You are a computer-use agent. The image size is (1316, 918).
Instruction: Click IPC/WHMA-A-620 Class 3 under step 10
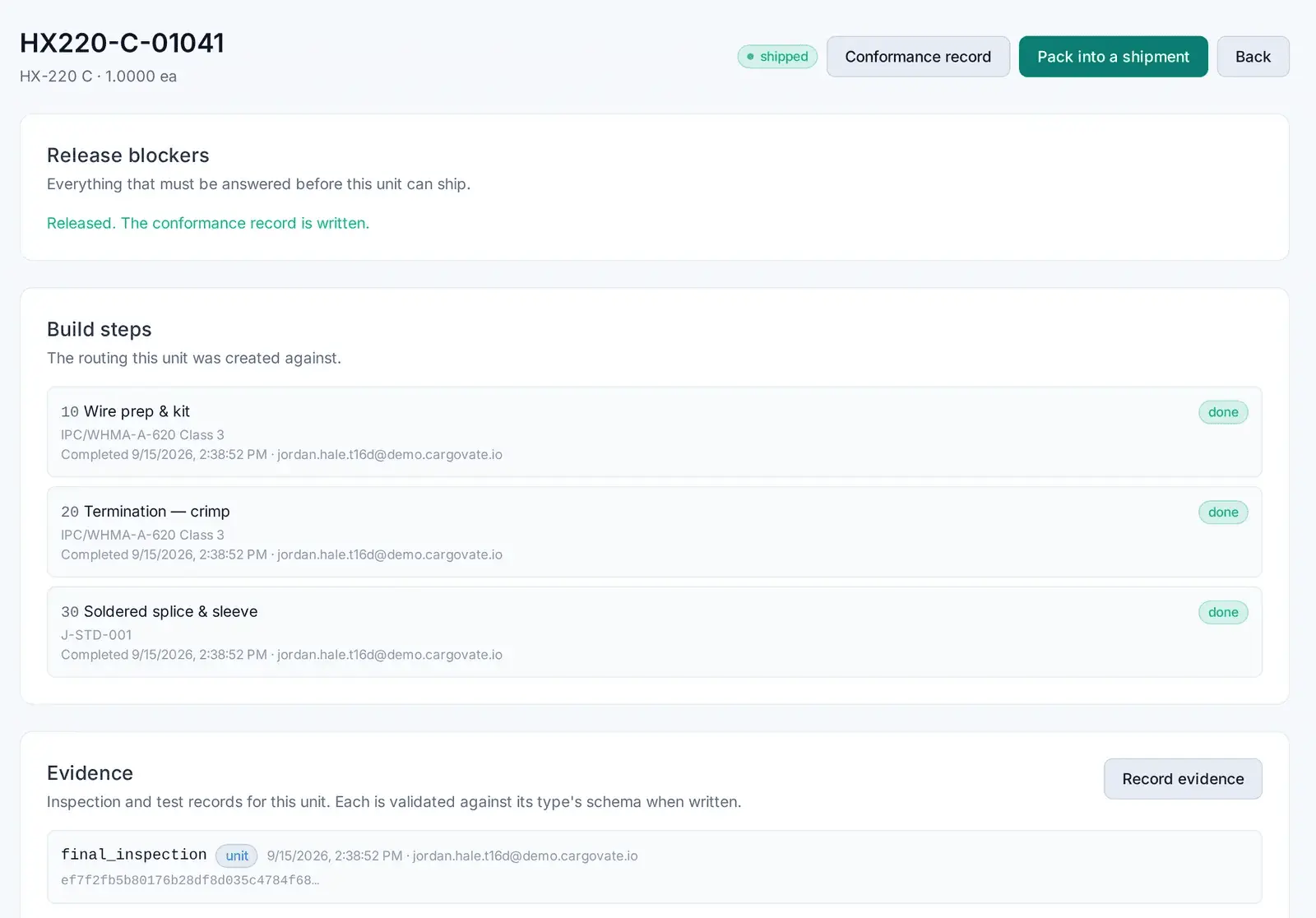tap(142, 435)
